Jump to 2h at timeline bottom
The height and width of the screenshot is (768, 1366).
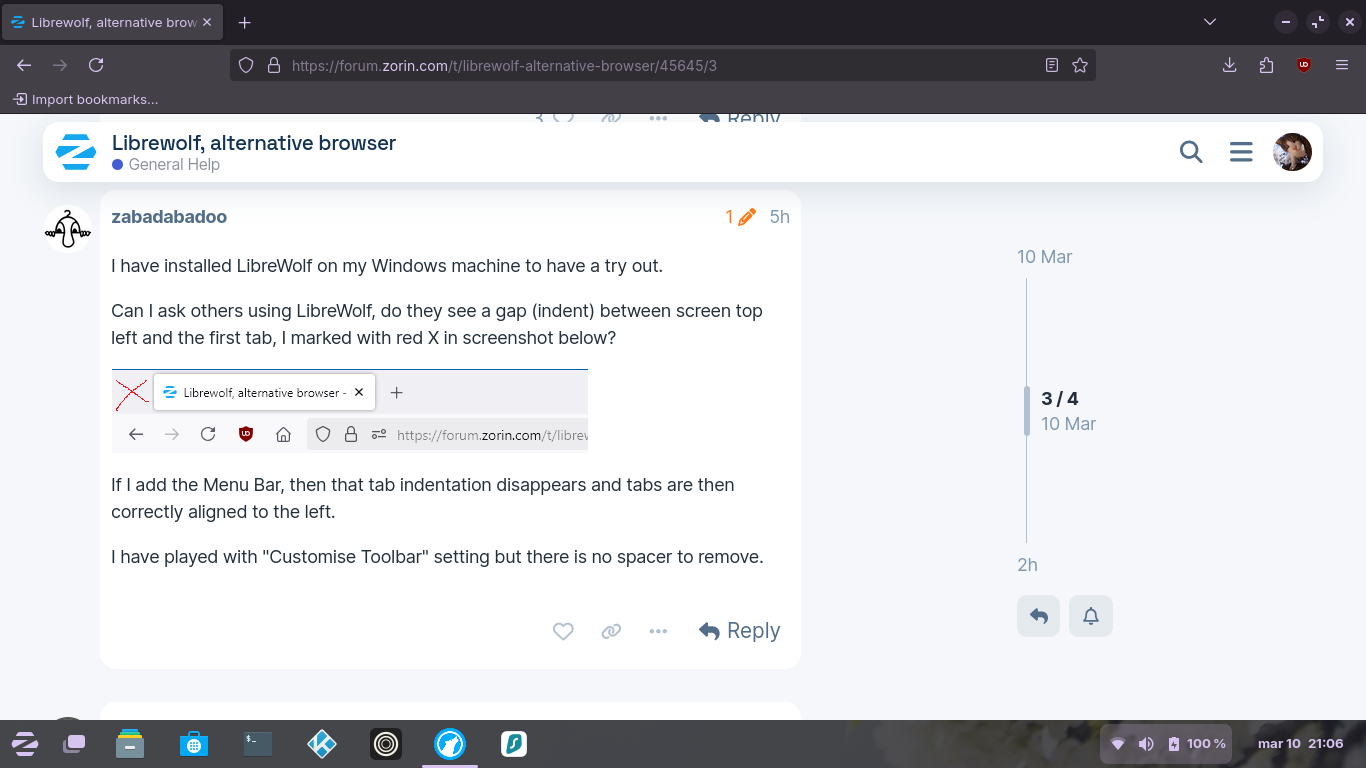tap(1028, 565)
